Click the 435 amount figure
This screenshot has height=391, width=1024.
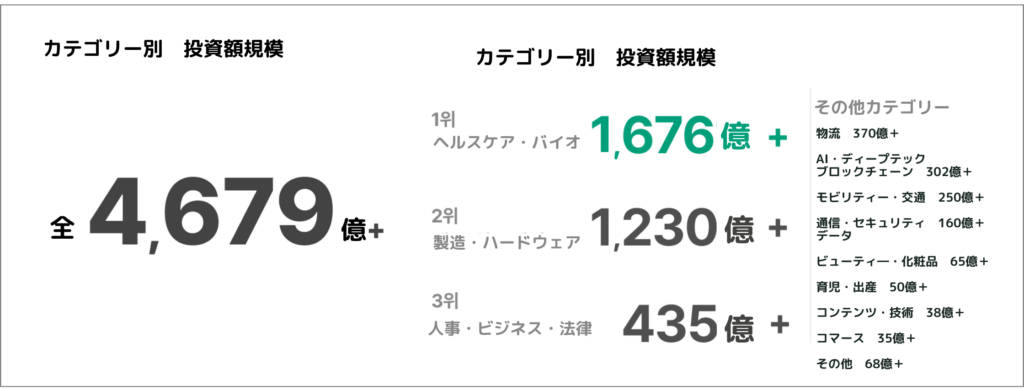[x=671, y=324]
